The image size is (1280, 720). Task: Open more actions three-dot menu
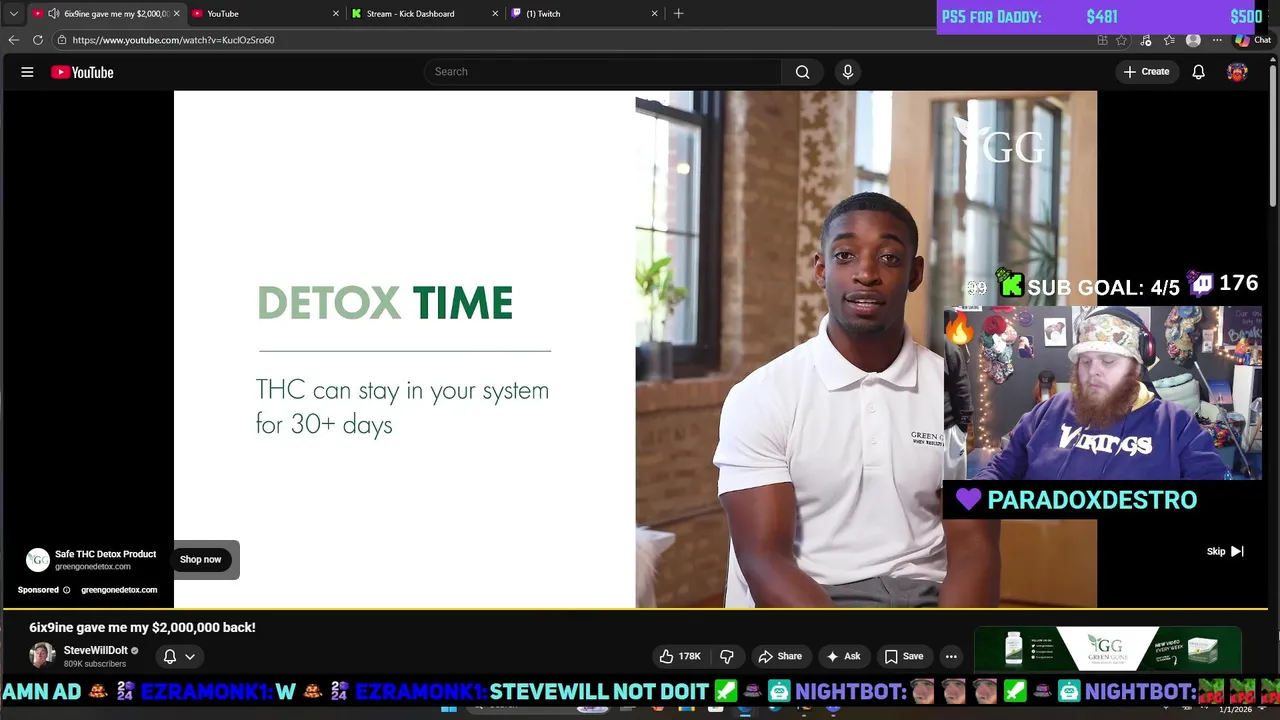click(951, 656)
